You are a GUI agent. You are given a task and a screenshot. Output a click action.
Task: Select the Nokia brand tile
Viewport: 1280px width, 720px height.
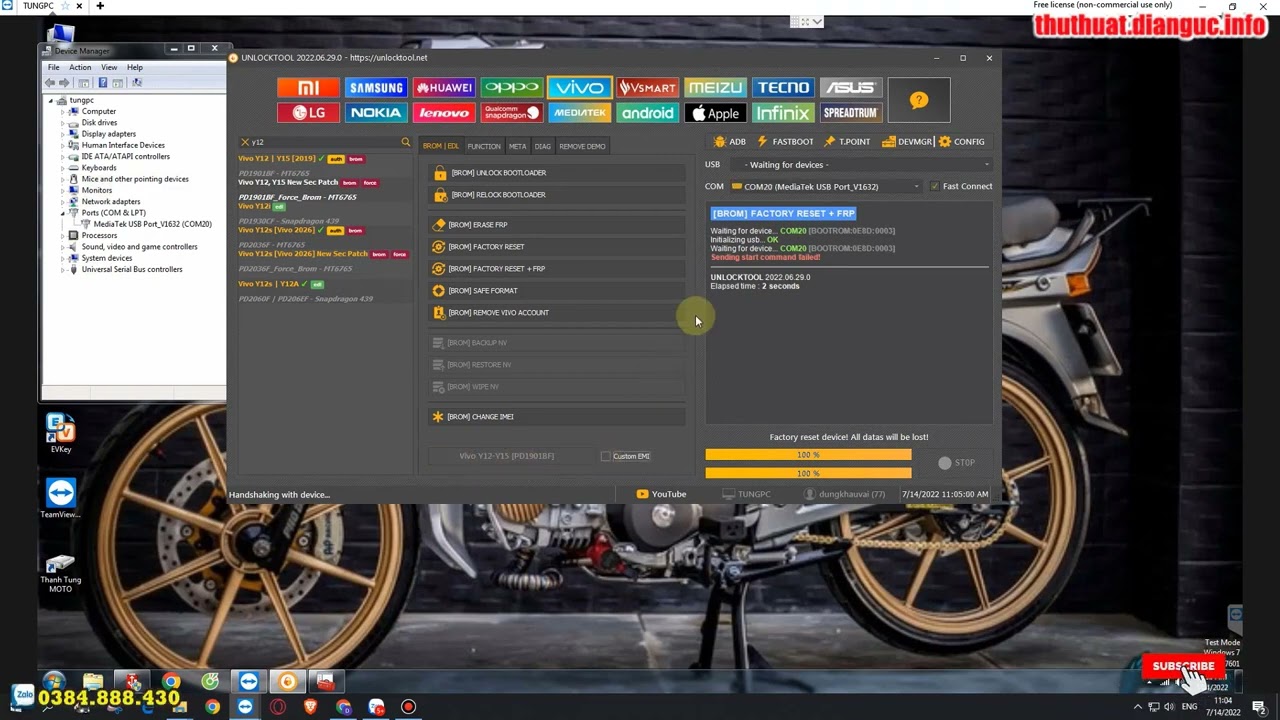pos(376,113)
